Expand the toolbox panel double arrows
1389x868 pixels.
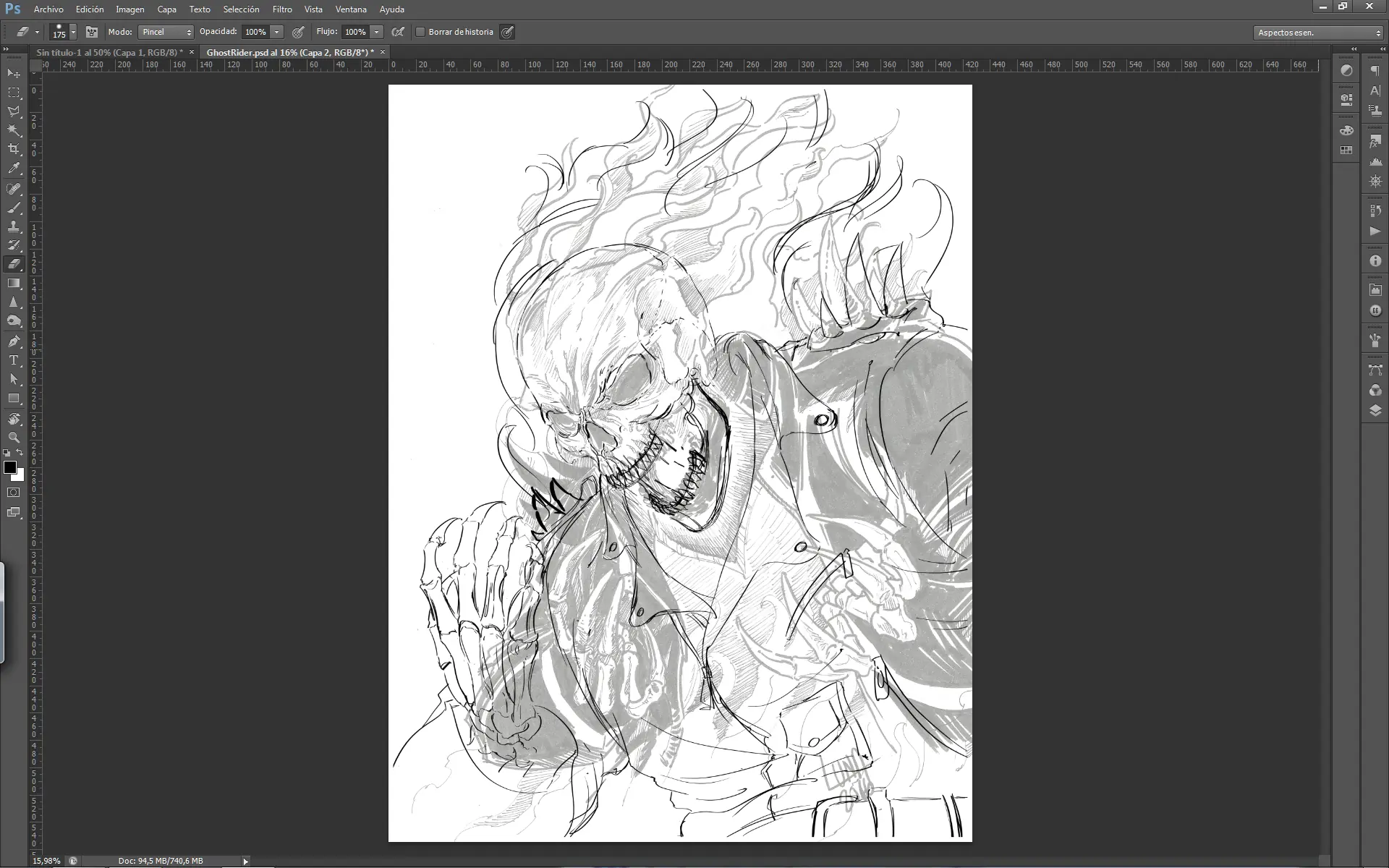7,49
